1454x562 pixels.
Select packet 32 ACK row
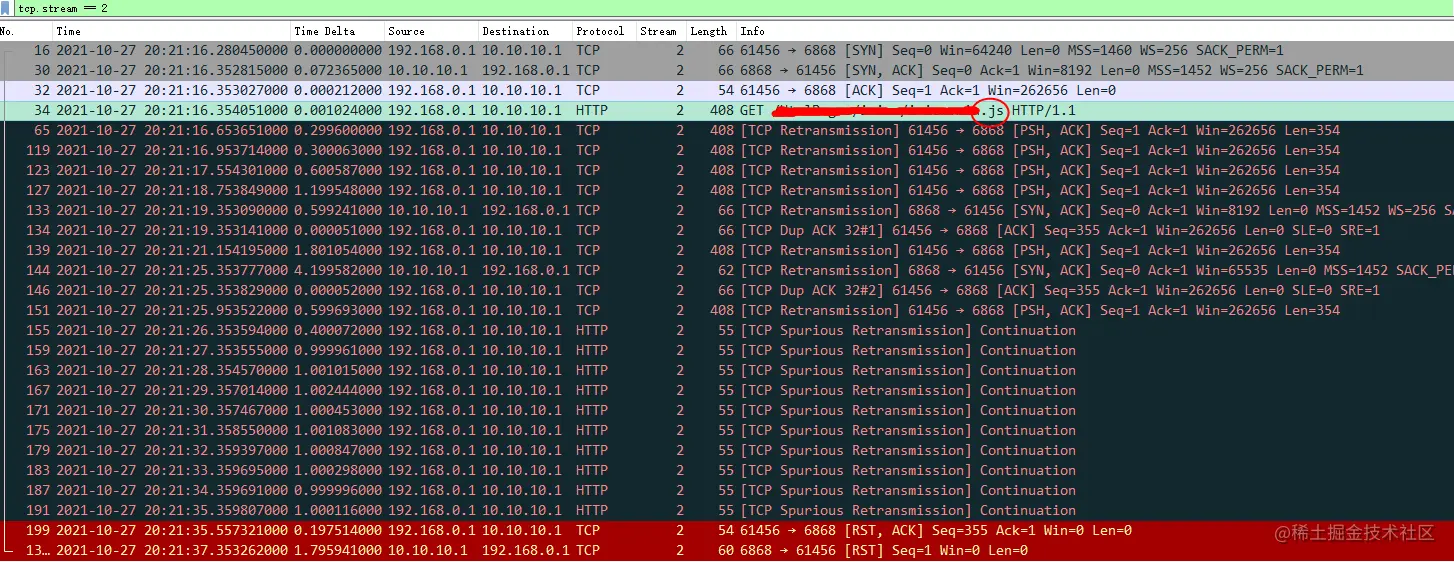[x=727, y=91]
